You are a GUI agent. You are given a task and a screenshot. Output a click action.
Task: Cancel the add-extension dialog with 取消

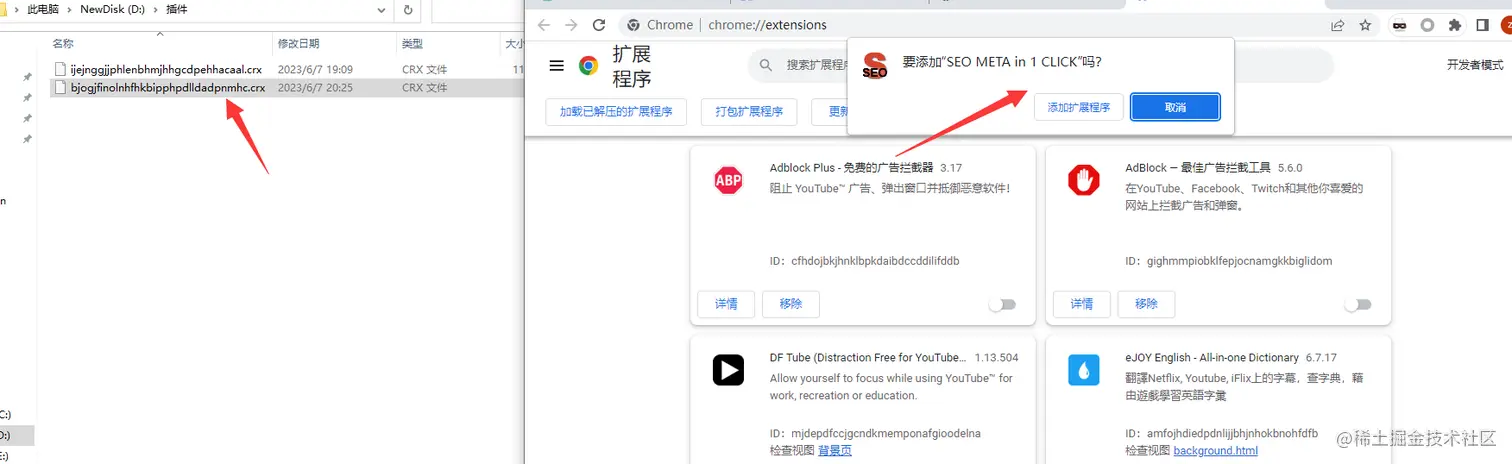pos(1175,107)
